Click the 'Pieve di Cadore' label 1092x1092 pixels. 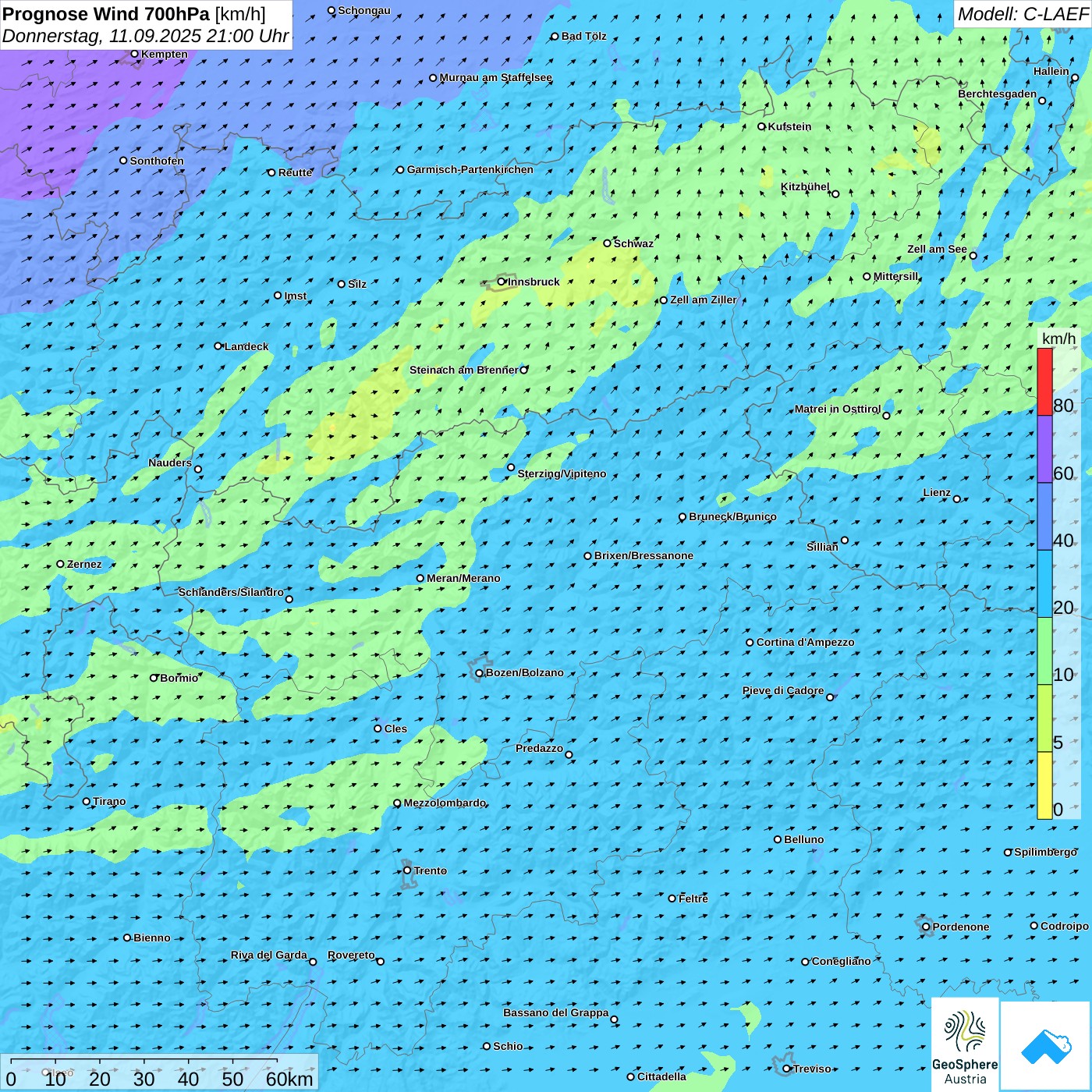pyautogui.click(x=782, y=690)
